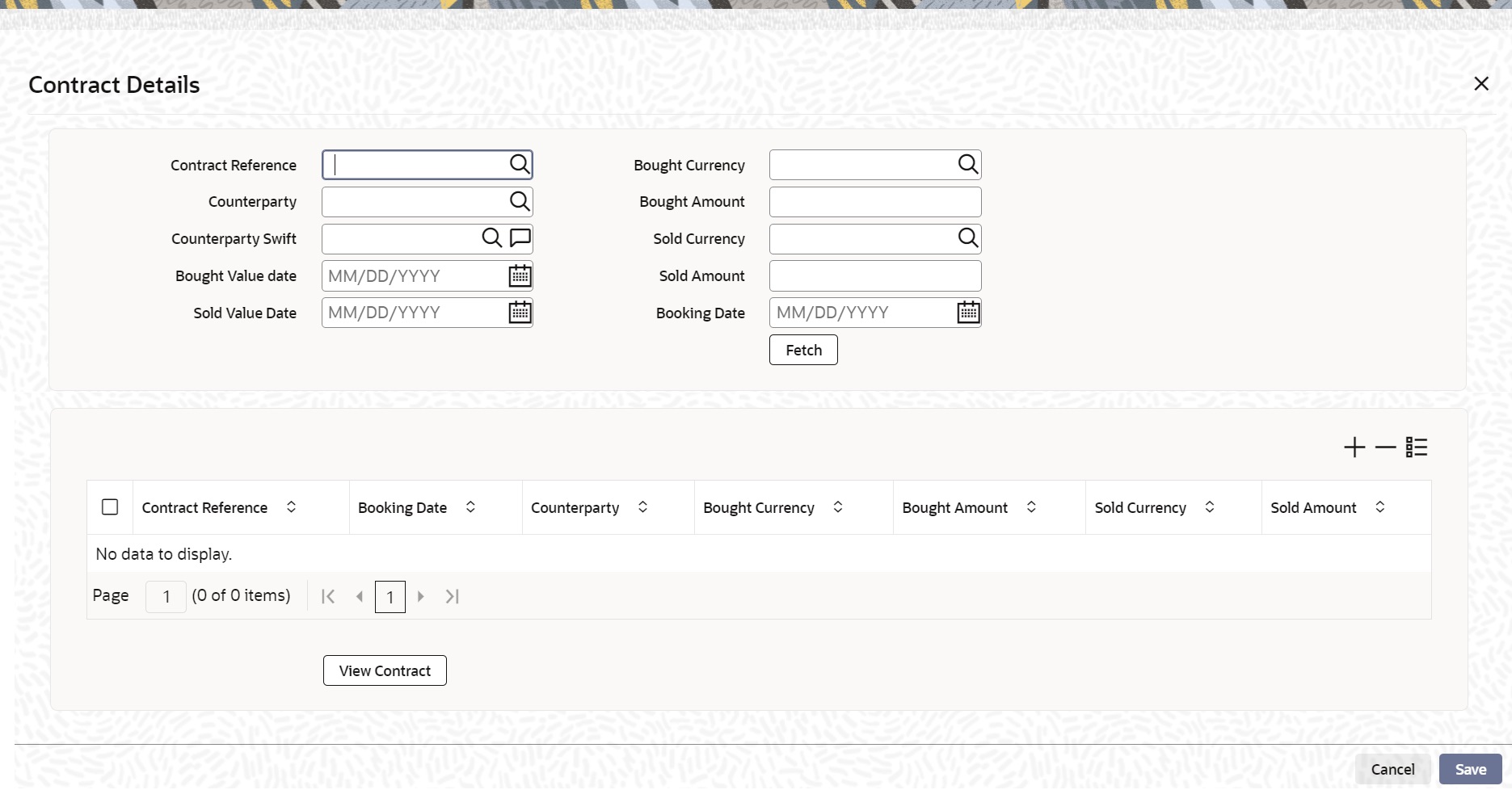
Task: Sort table by Sold Currency column
Action: tap(1210, 507)
